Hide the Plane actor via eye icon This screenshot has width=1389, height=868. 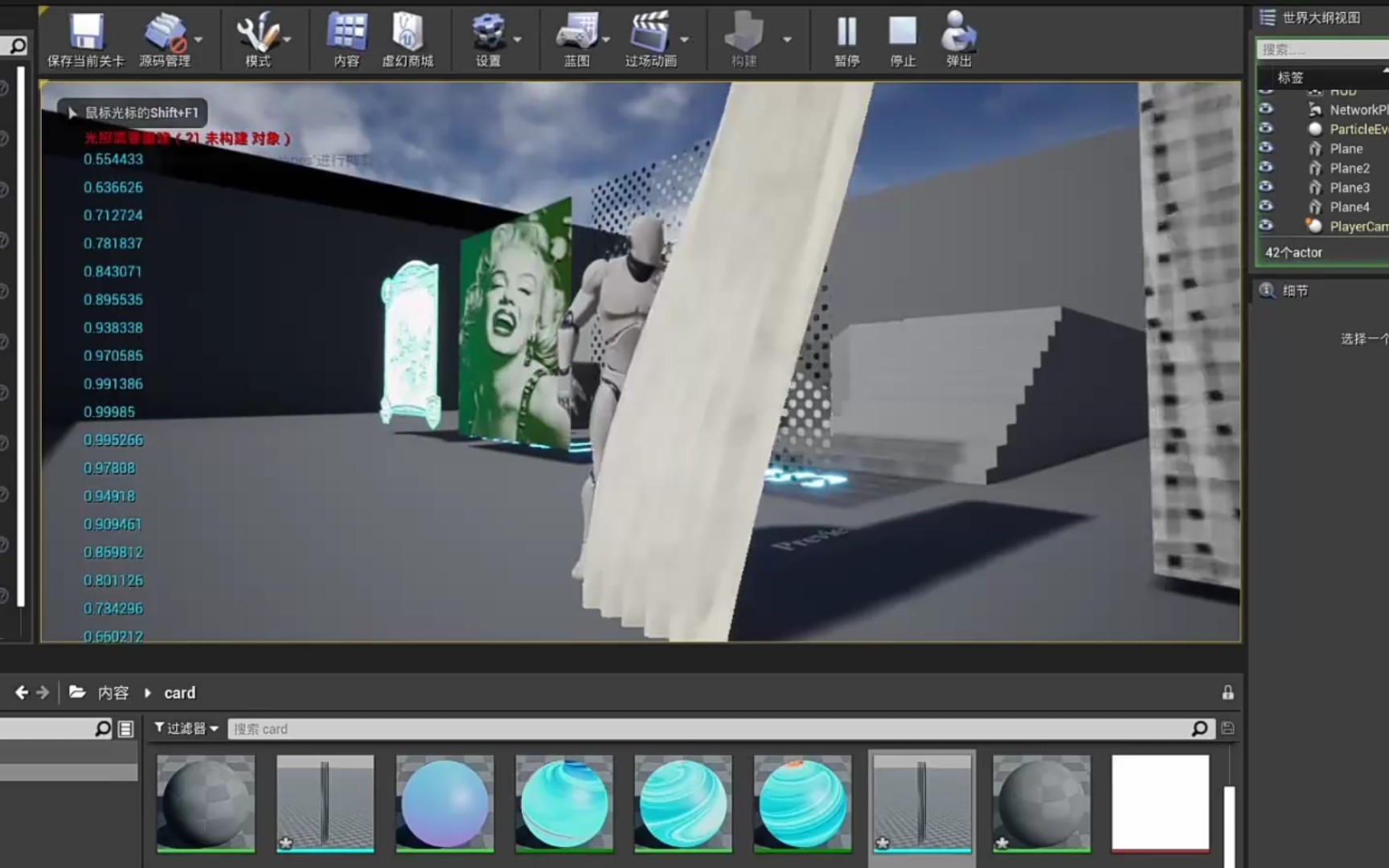coord(1266,148)
